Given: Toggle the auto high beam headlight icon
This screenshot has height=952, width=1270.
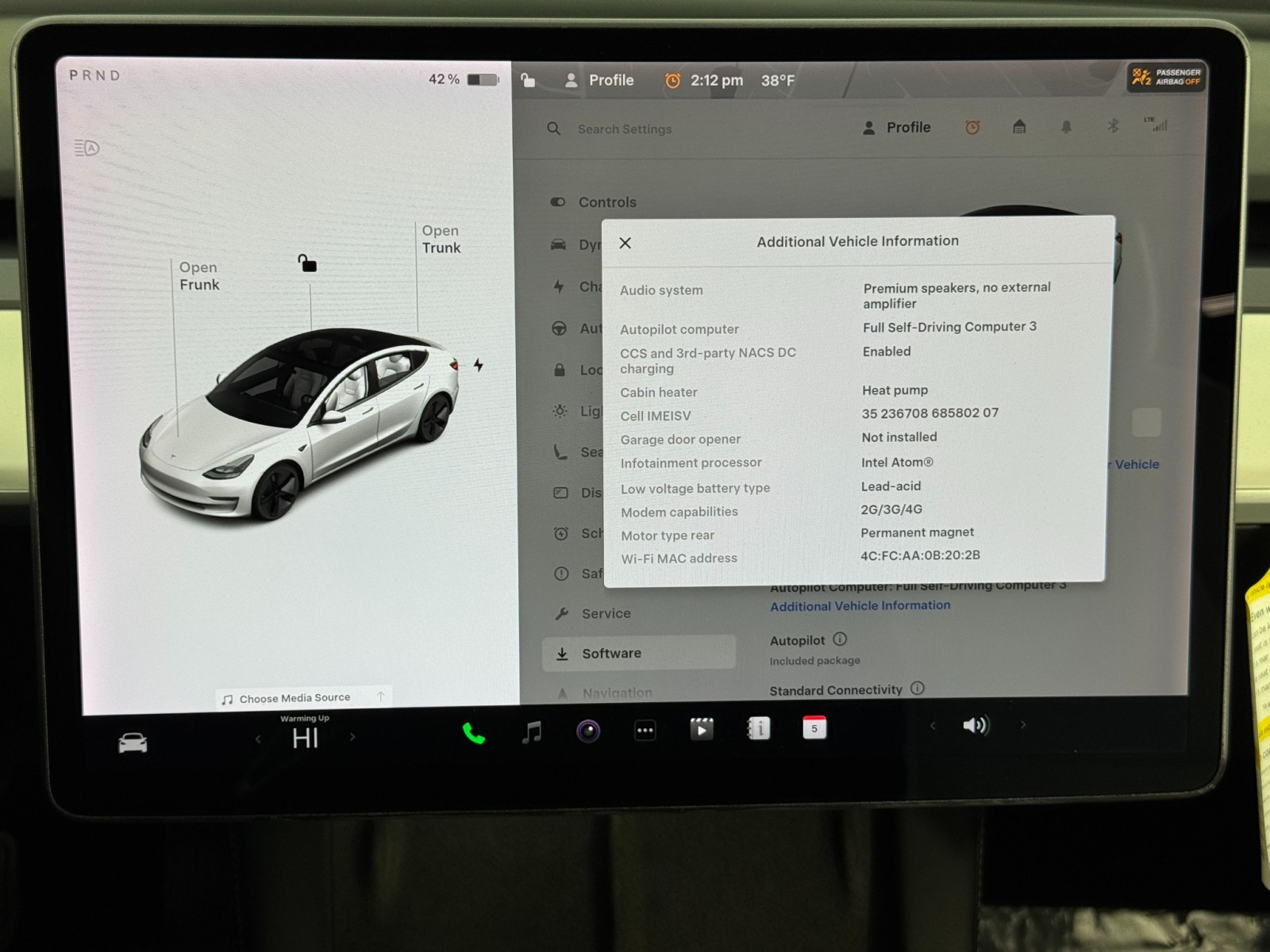Looking at the screenshot, I should point(87,148).
